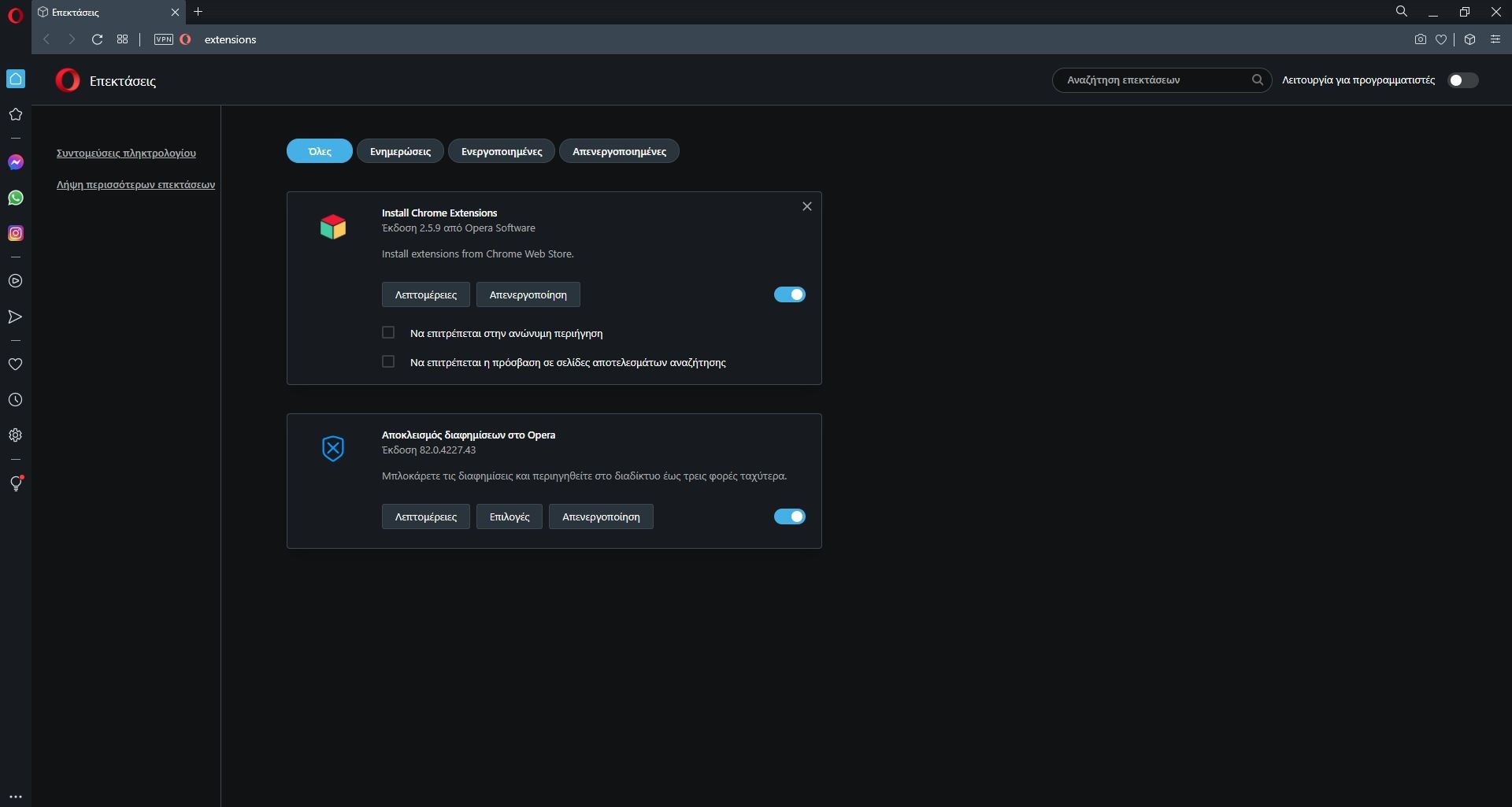
Task: Open the History clock icon
Action: [x=16, y=400]
